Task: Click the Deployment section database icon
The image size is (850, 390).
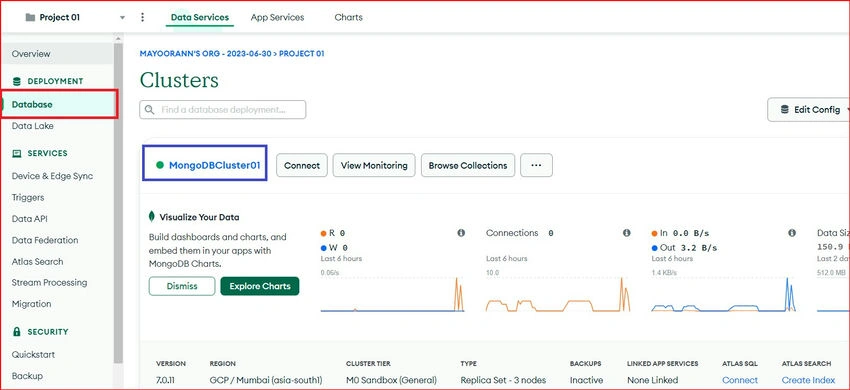Action: click(16, 81)
